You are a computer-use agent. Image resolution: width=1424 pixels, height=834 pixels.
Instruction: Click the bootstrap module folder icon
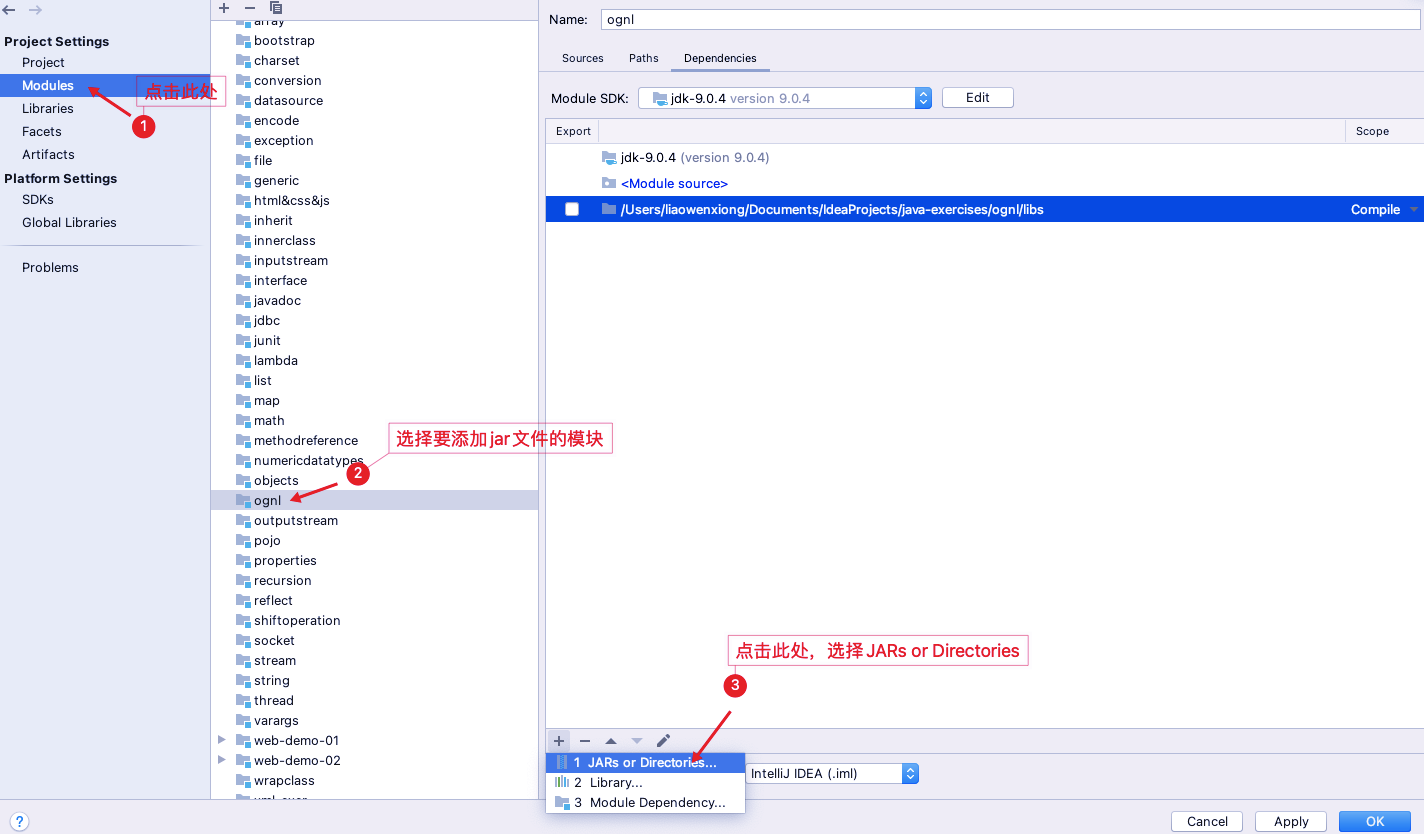point(243,41)
